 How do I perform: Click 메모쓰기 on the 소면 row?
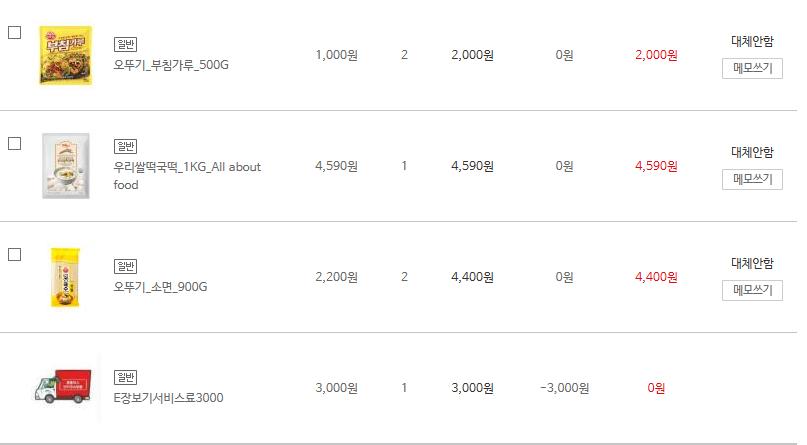click(x=752, y=290)
